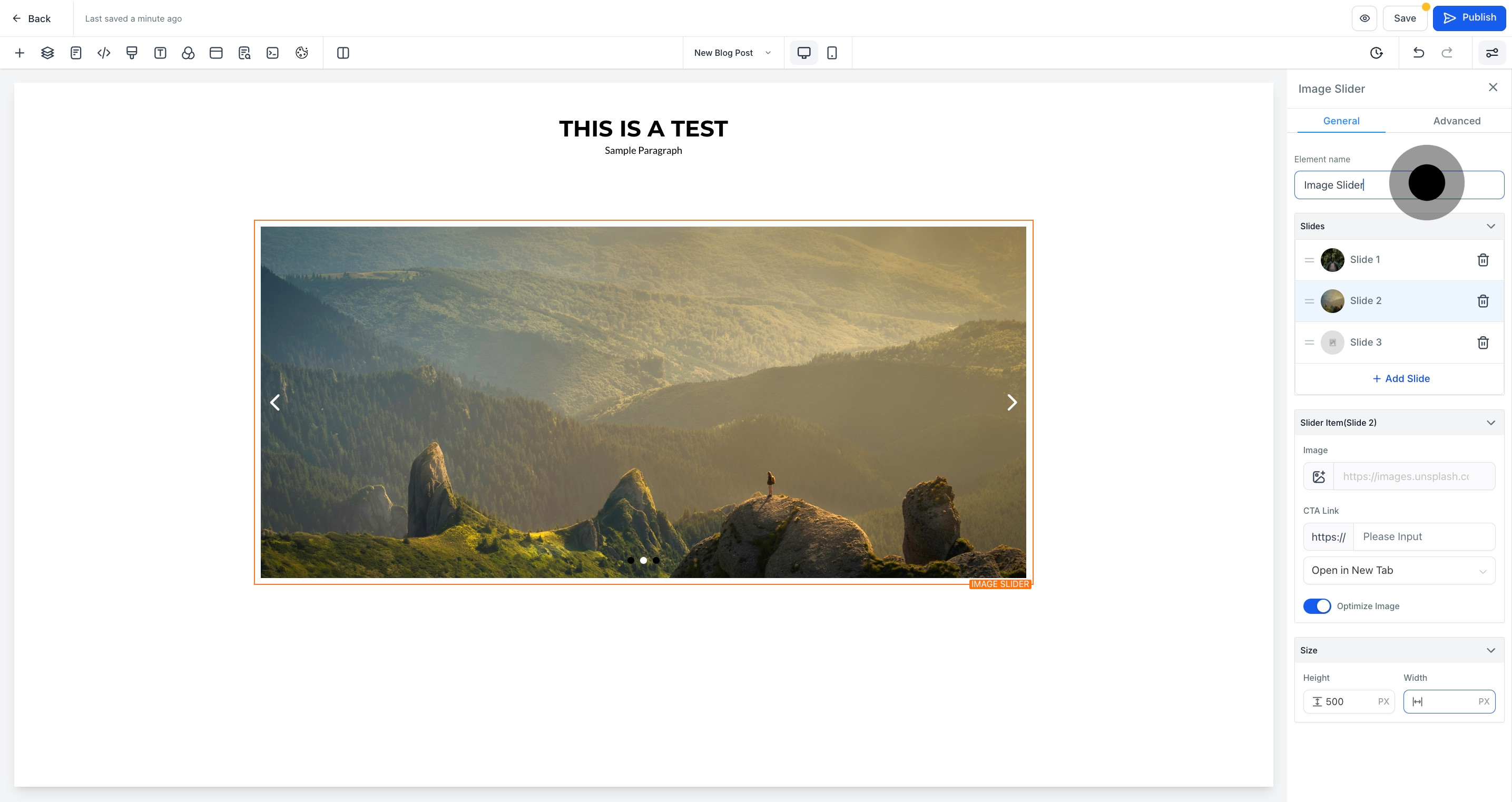
Task: Open the theme palette icon in toolbar
Action: 302,53
